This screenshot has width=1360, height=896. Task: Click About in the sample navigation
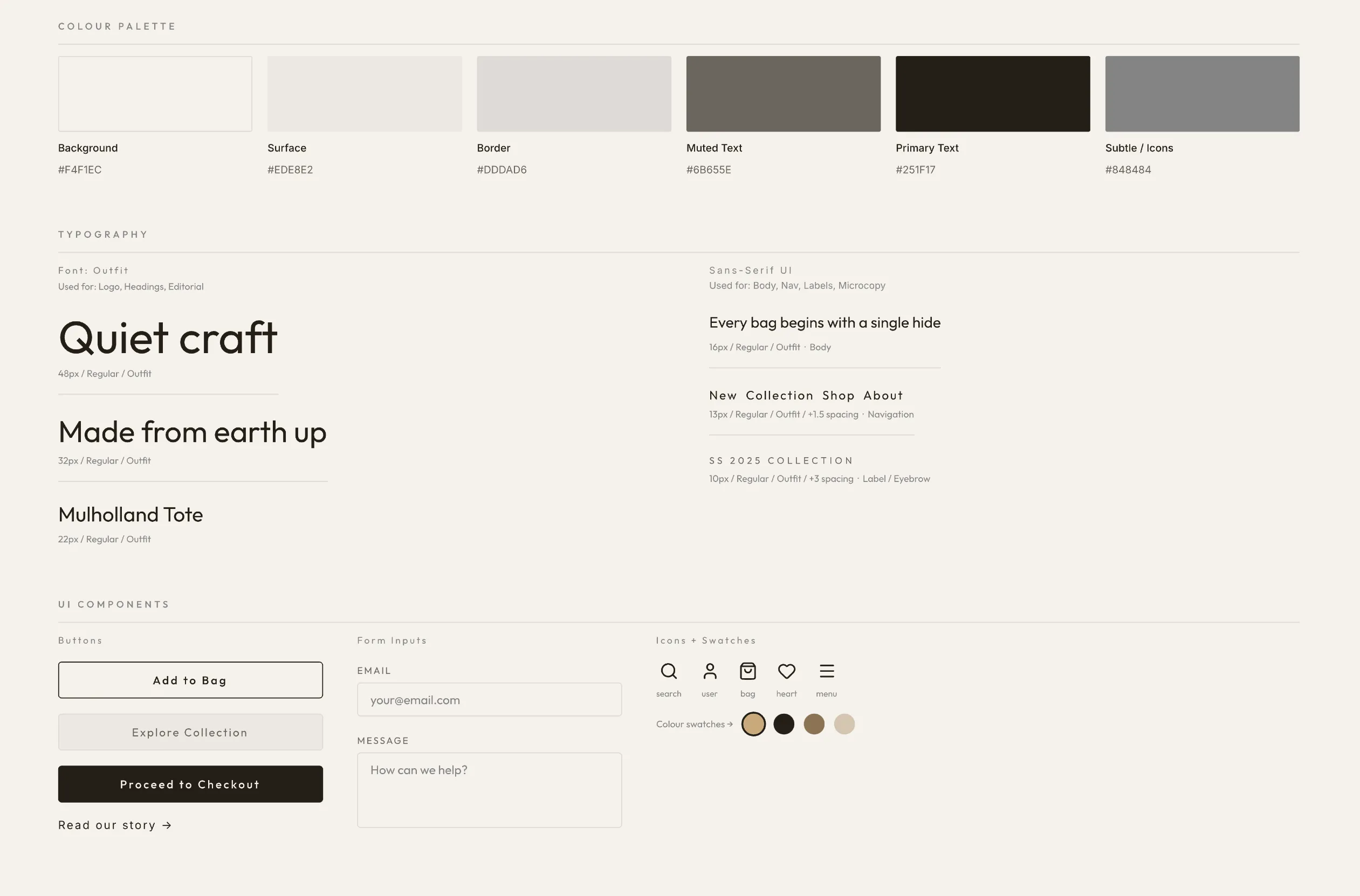tap(882, 395)
